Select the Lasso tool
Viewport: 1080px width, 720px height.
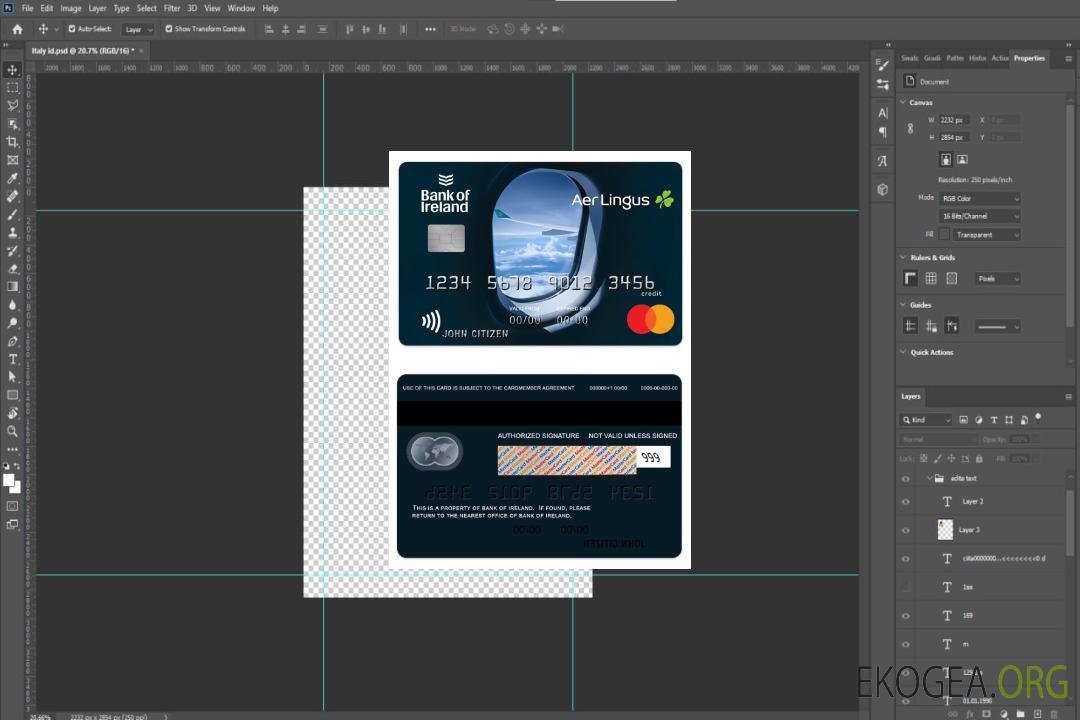point(12,105)
